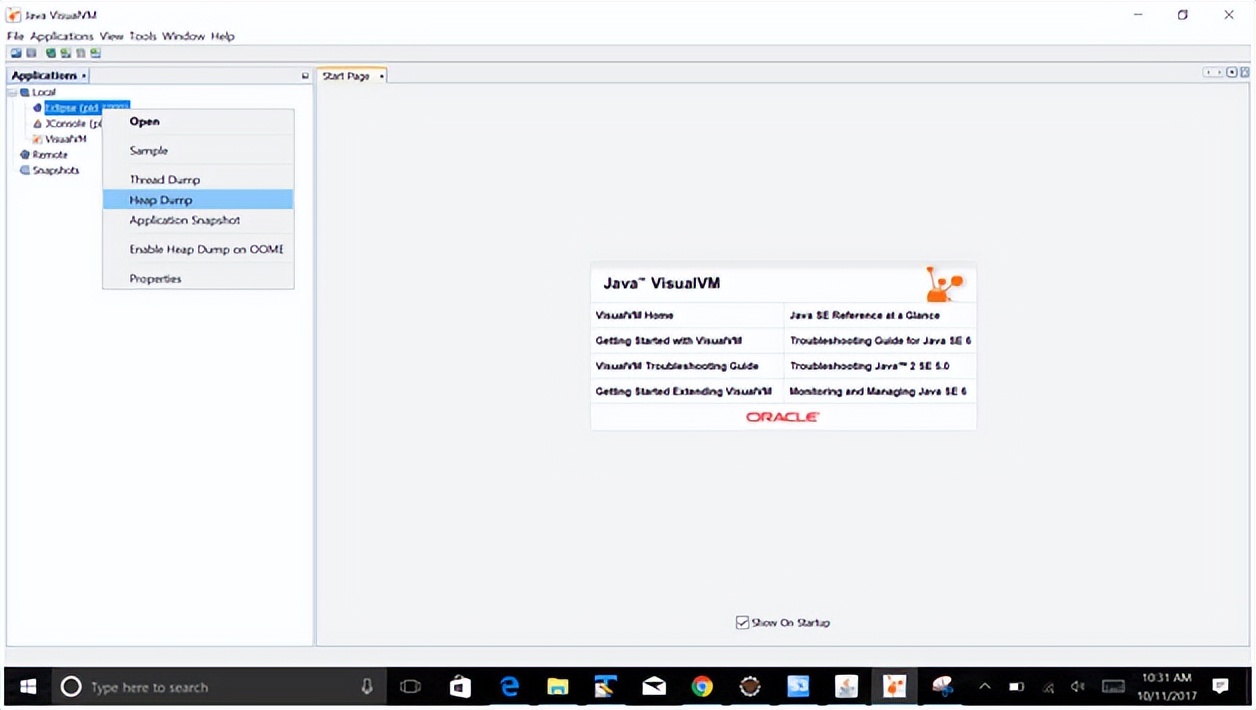Collapse the Local tree node
The height and width of the screenshot is (710, 1256).
tap(12, 92)
